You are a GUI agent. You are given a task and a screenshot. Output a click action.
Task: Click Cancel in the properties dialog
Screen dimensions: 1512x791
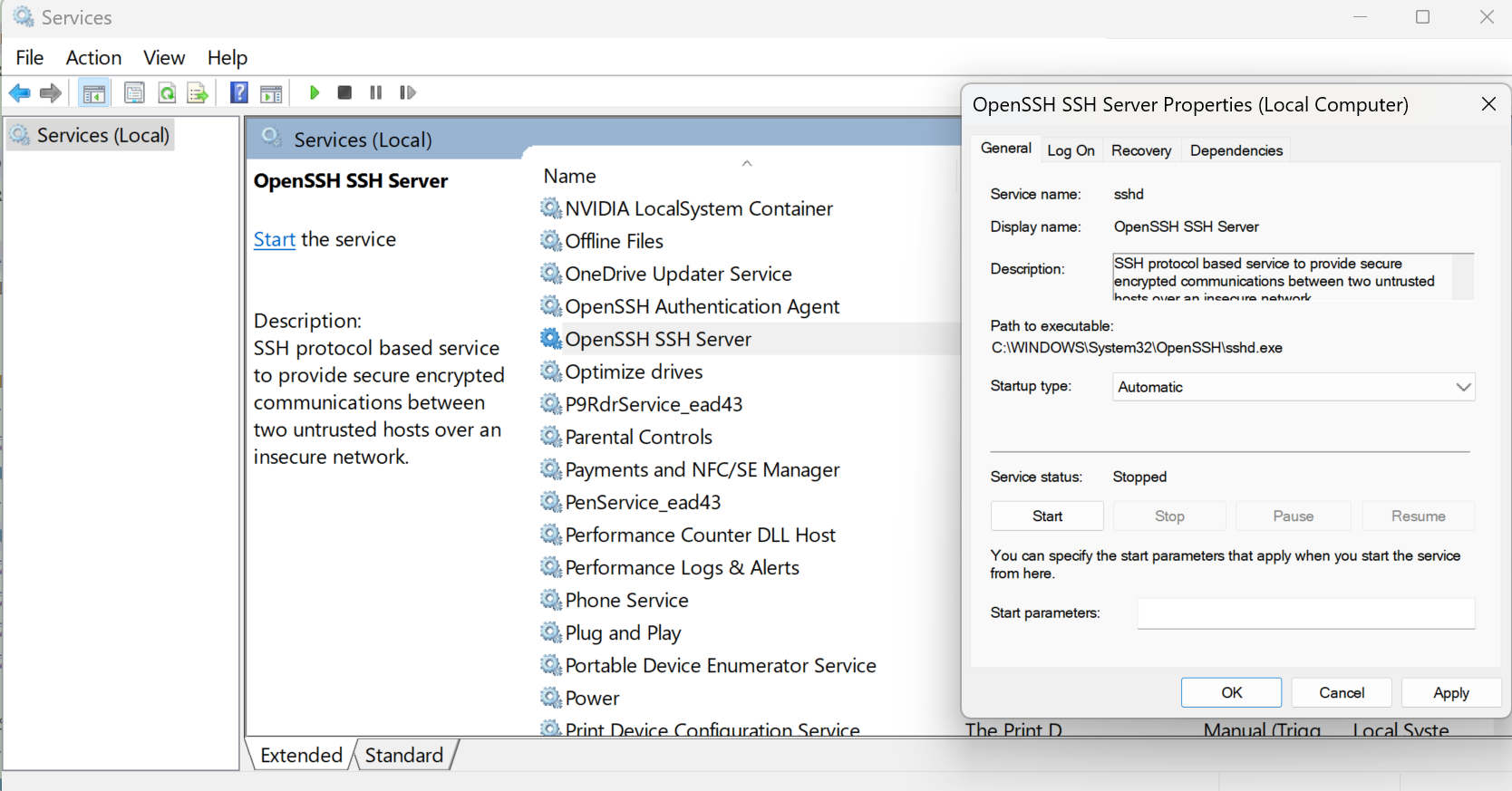point(1342,693)
